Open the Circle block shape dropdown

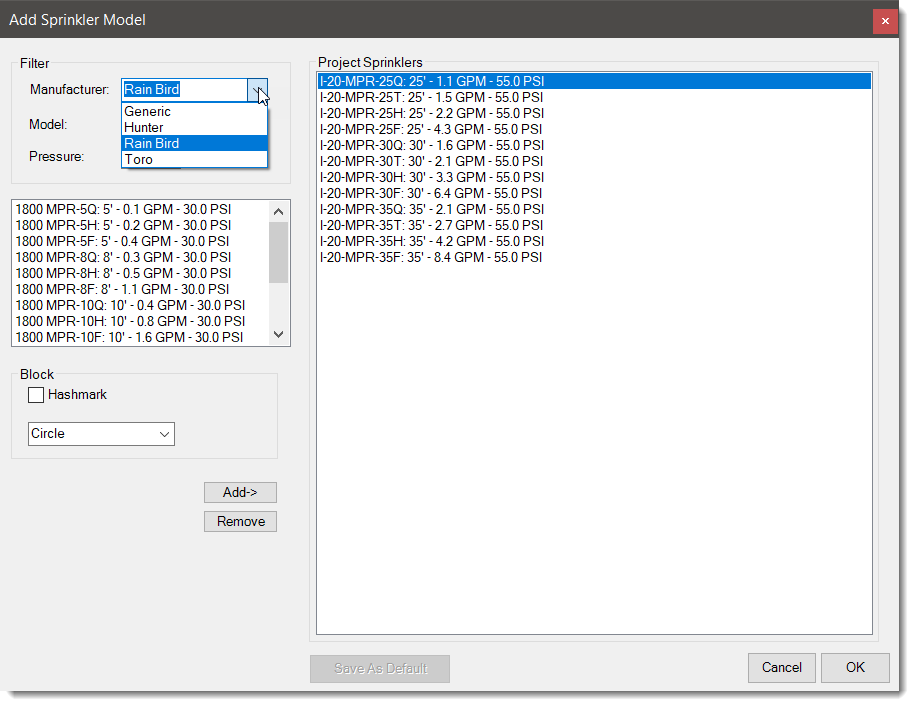101,434
